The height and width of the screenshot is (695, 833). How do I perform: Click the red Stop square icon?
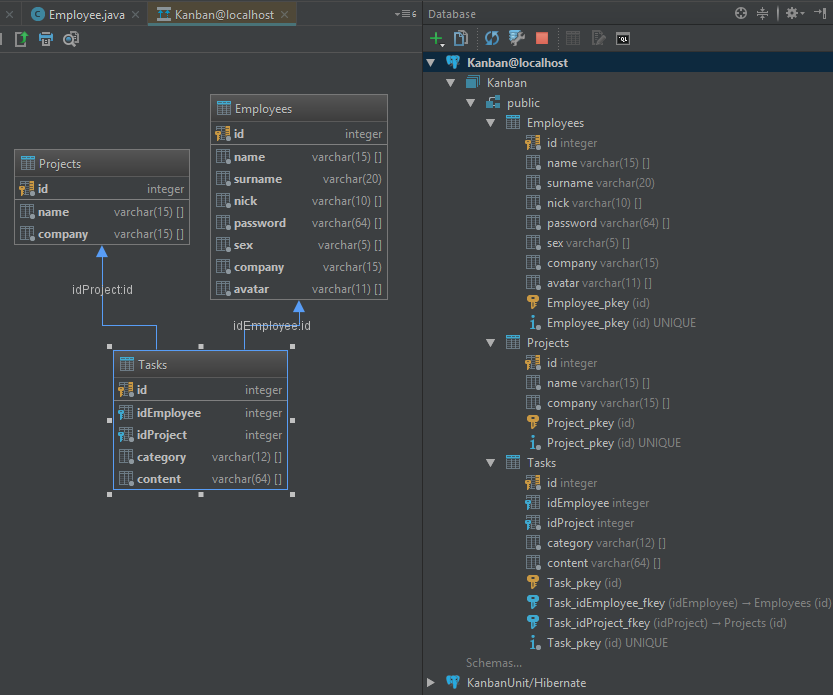tap(542, 39)
